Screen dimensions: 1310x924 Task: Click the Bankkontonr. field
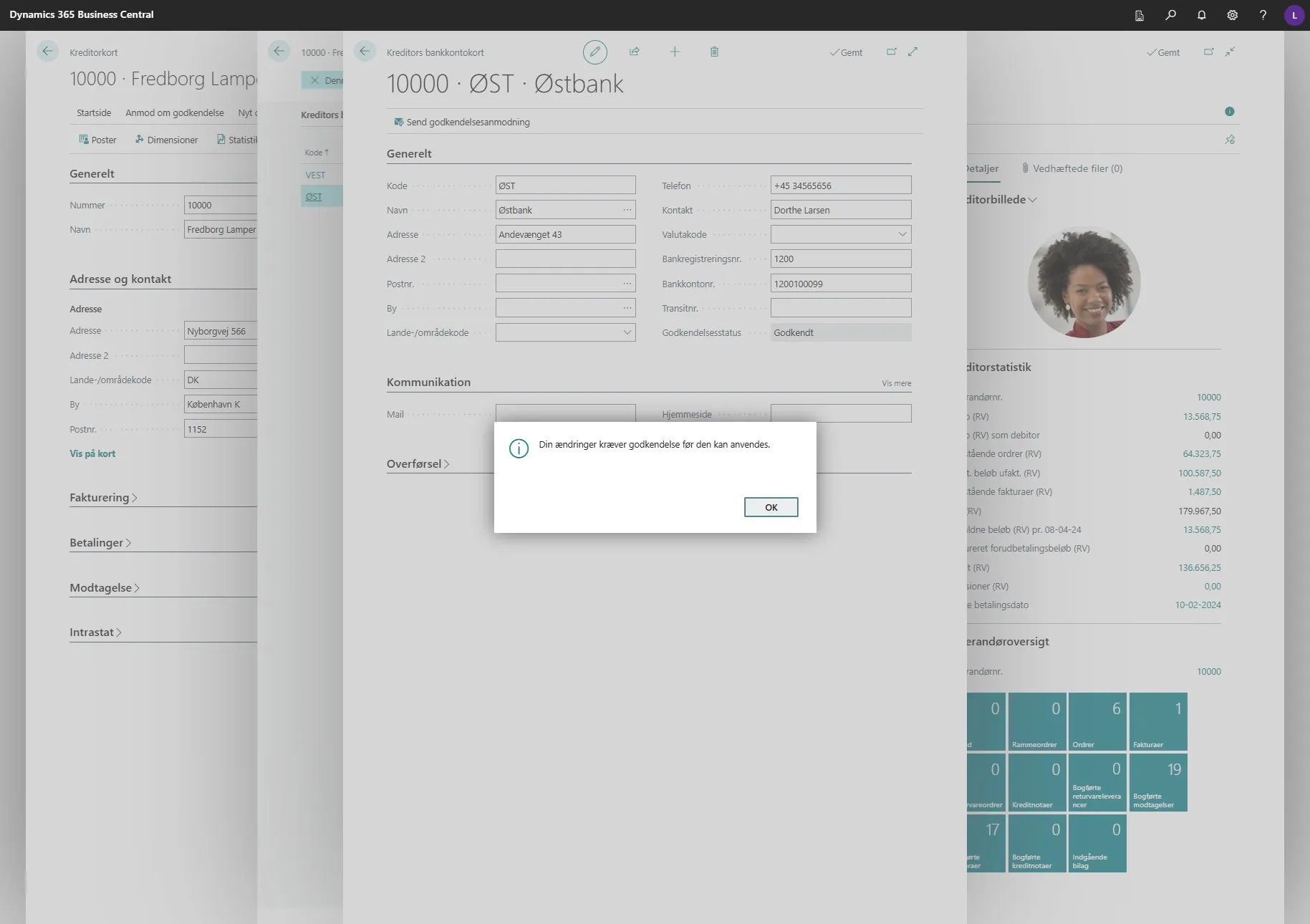tap(841, 284)
